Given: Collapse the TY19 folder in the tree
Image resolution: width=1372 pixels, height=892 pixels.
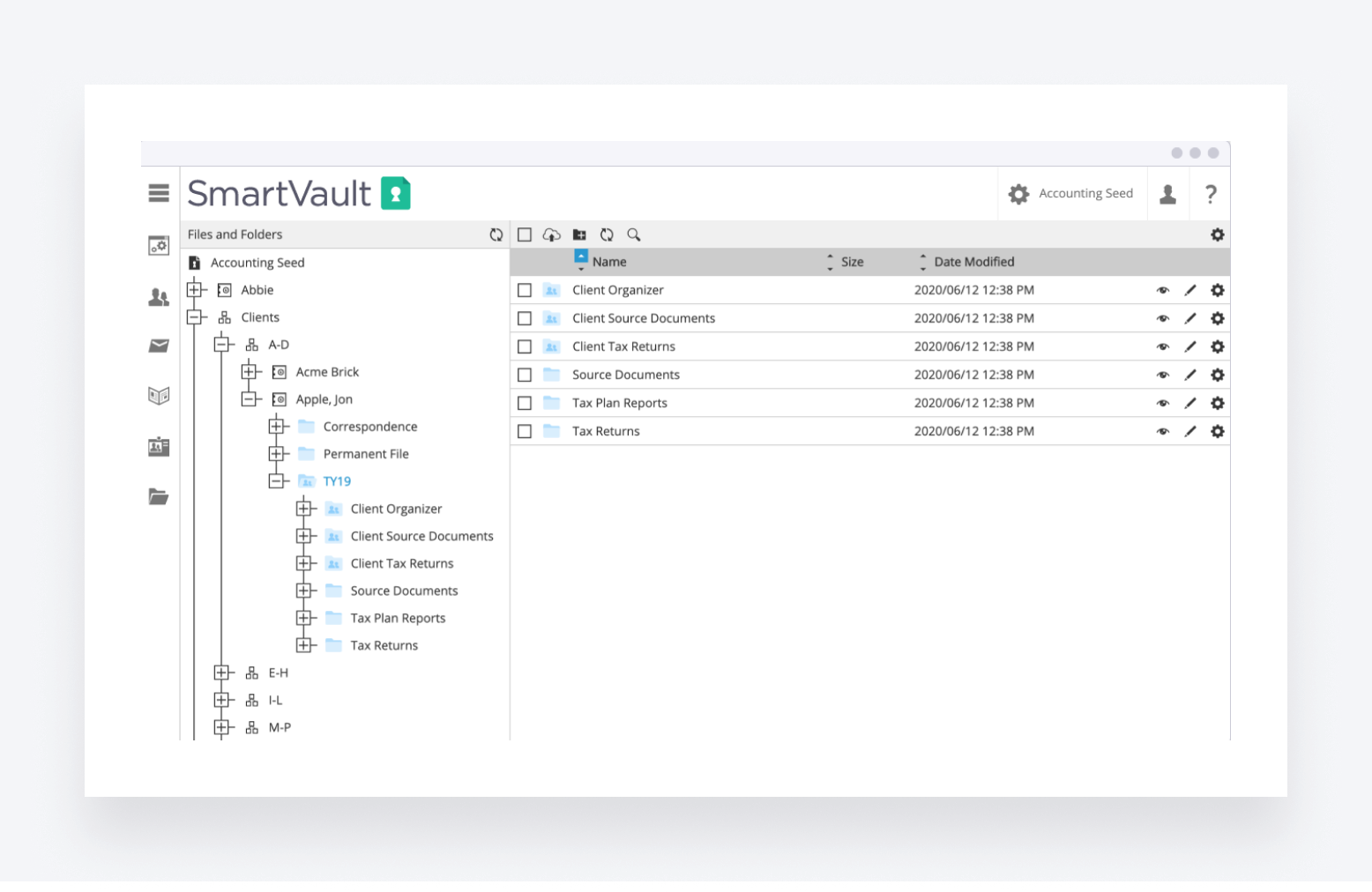Looking at the screenshot, I should click(x=278, y=481).
